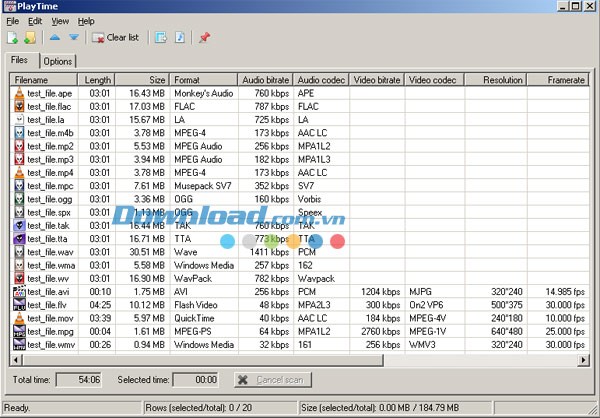600x418 pixels.
Task: Sort the list by the Length column header
Action: [98, 79]
